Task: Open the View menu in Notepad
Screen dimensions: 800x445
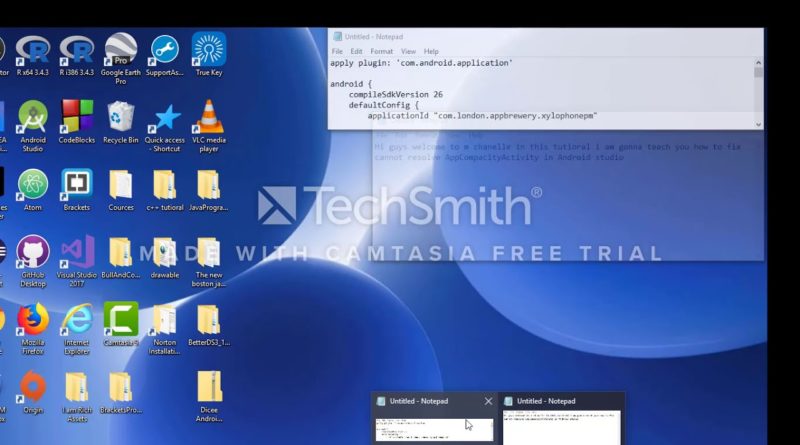Action: click(408, 51)
